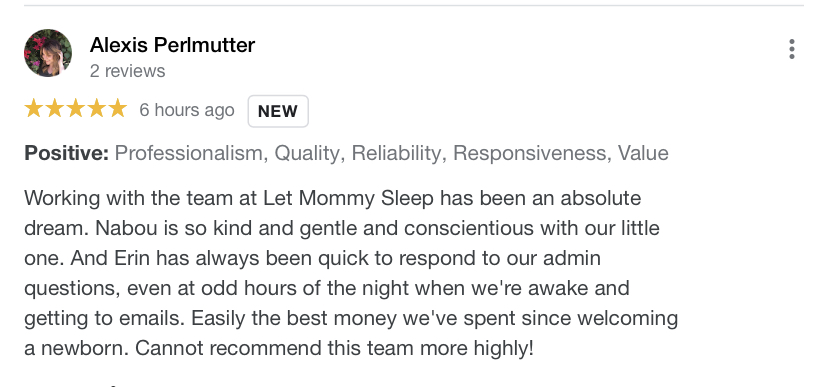Select the fourth gold star in the rating
The height and width of the screenshot is (387, 828).
coord(96,108)
